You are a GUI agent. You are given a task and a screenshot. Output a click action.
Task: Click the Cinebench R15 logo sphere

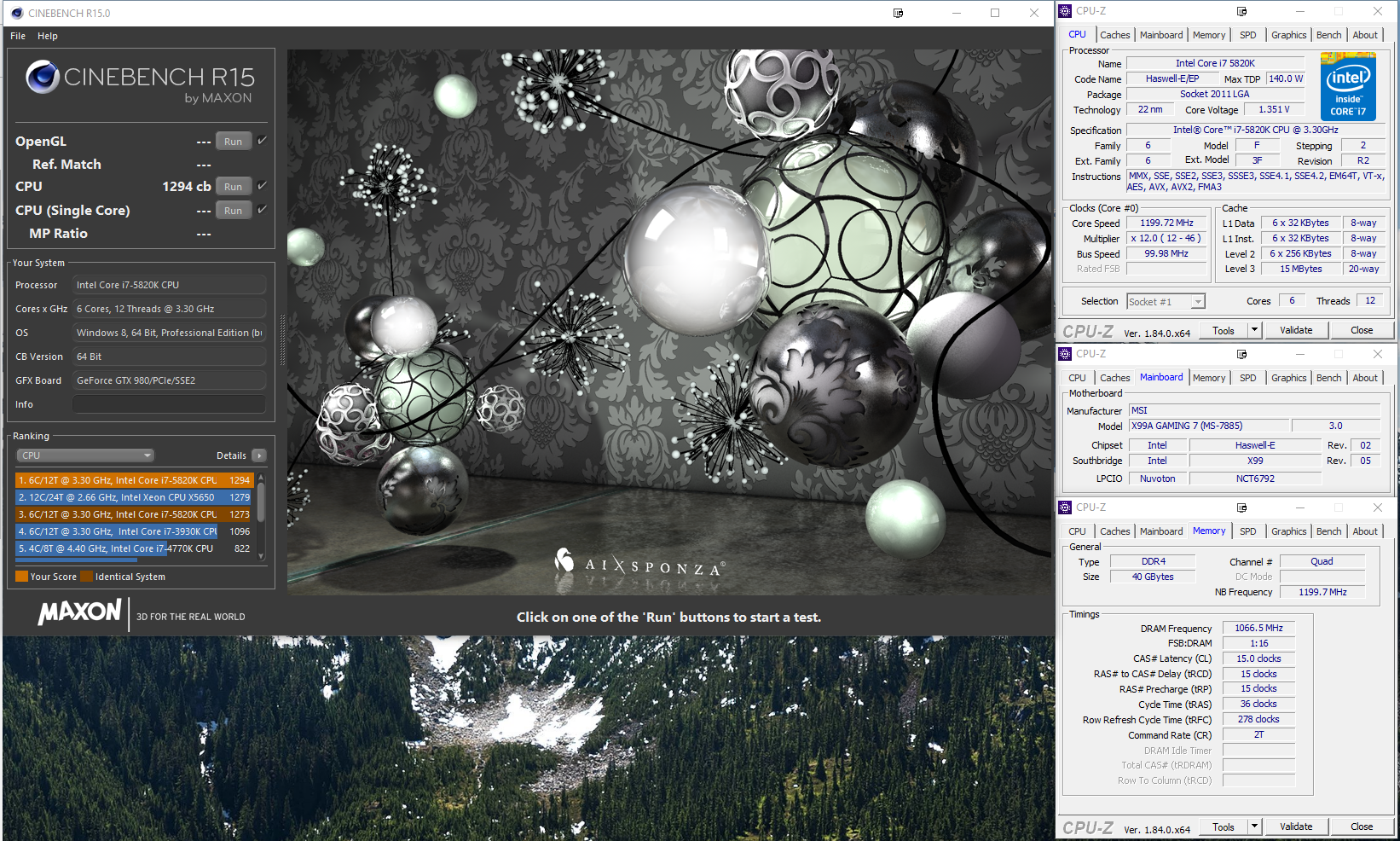[x=43, y=78]
